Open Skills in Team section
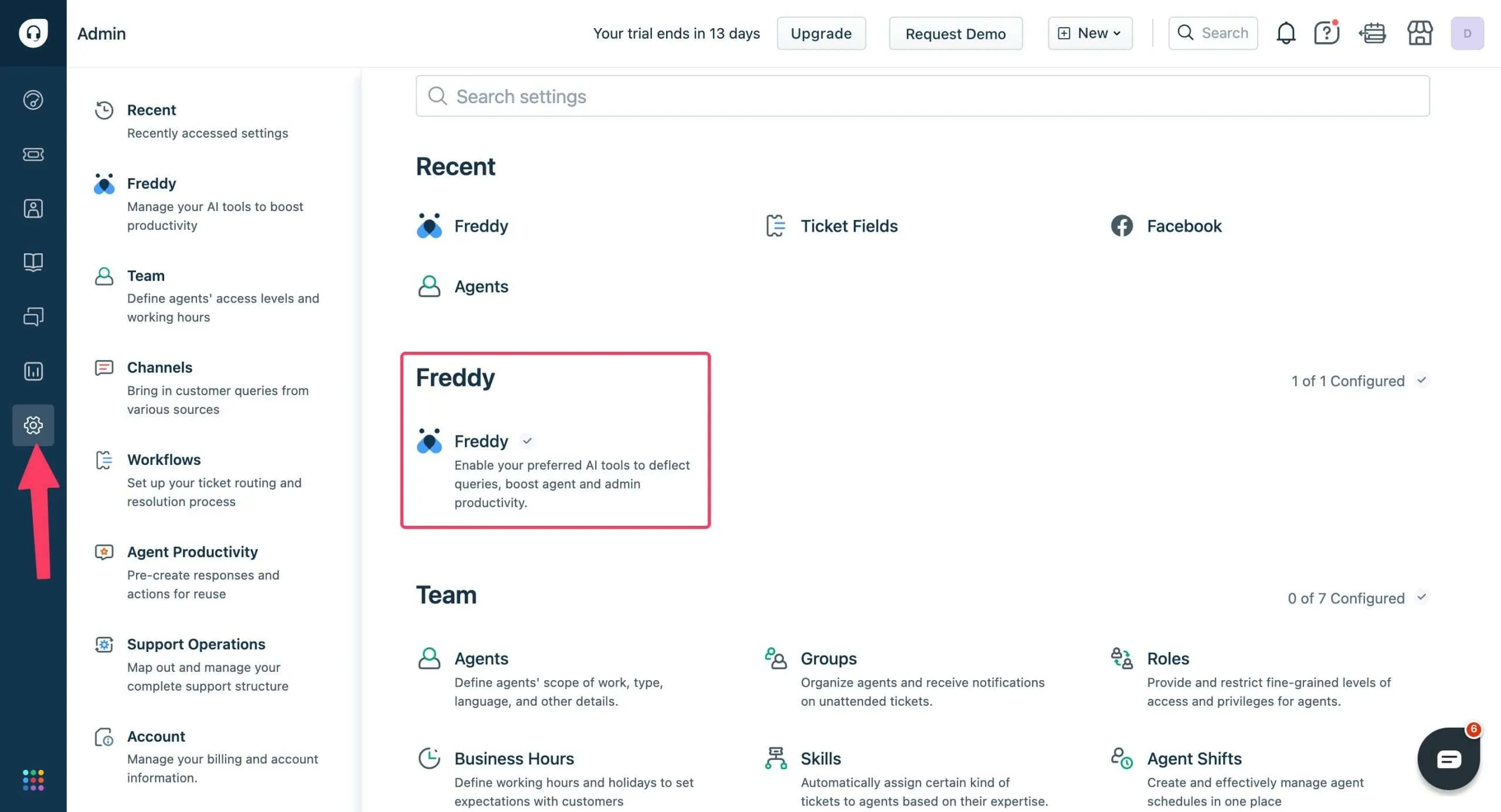 click(x=906, y=777)
